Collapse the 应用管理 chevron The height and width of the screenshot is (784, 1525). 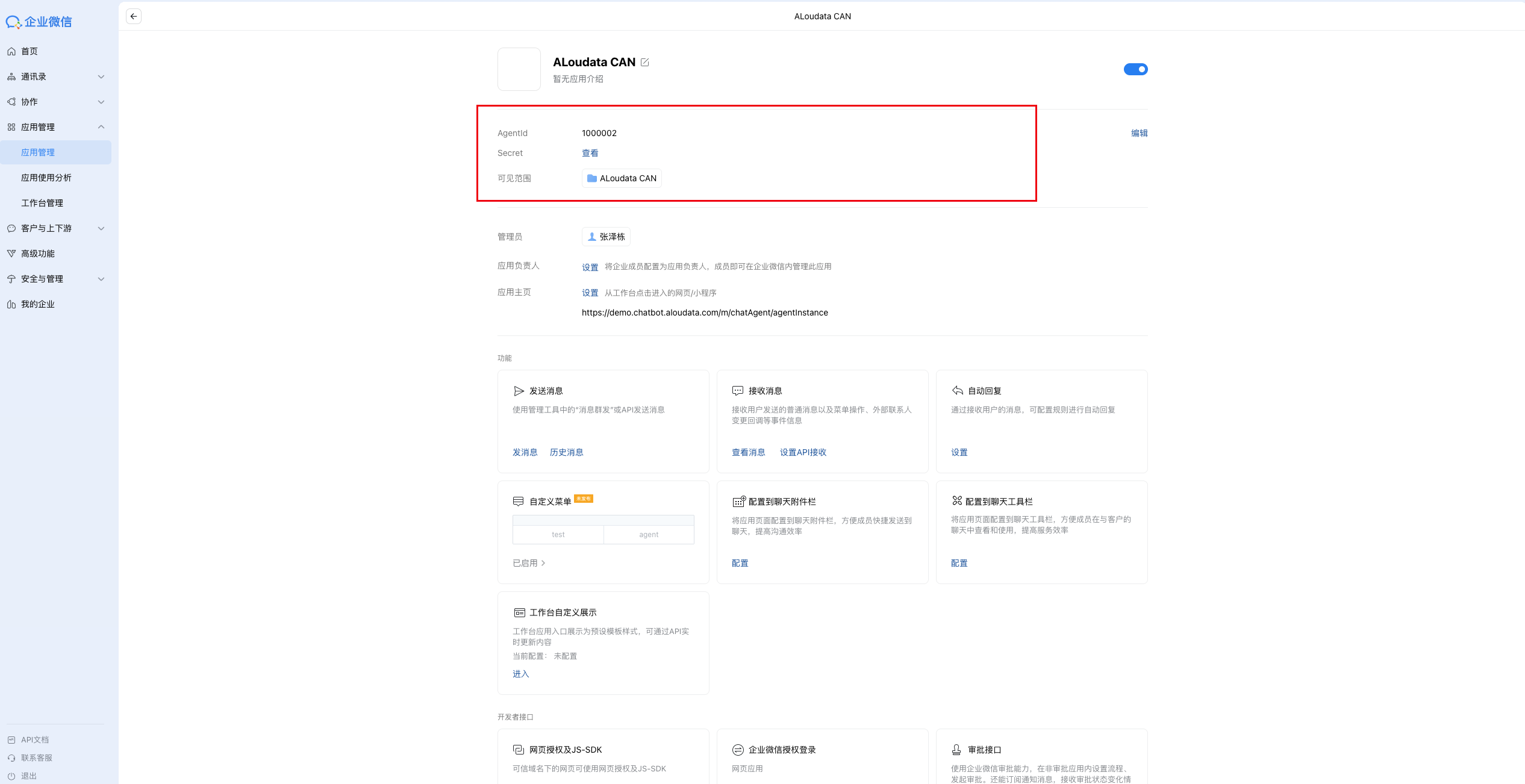coord(101,127)
